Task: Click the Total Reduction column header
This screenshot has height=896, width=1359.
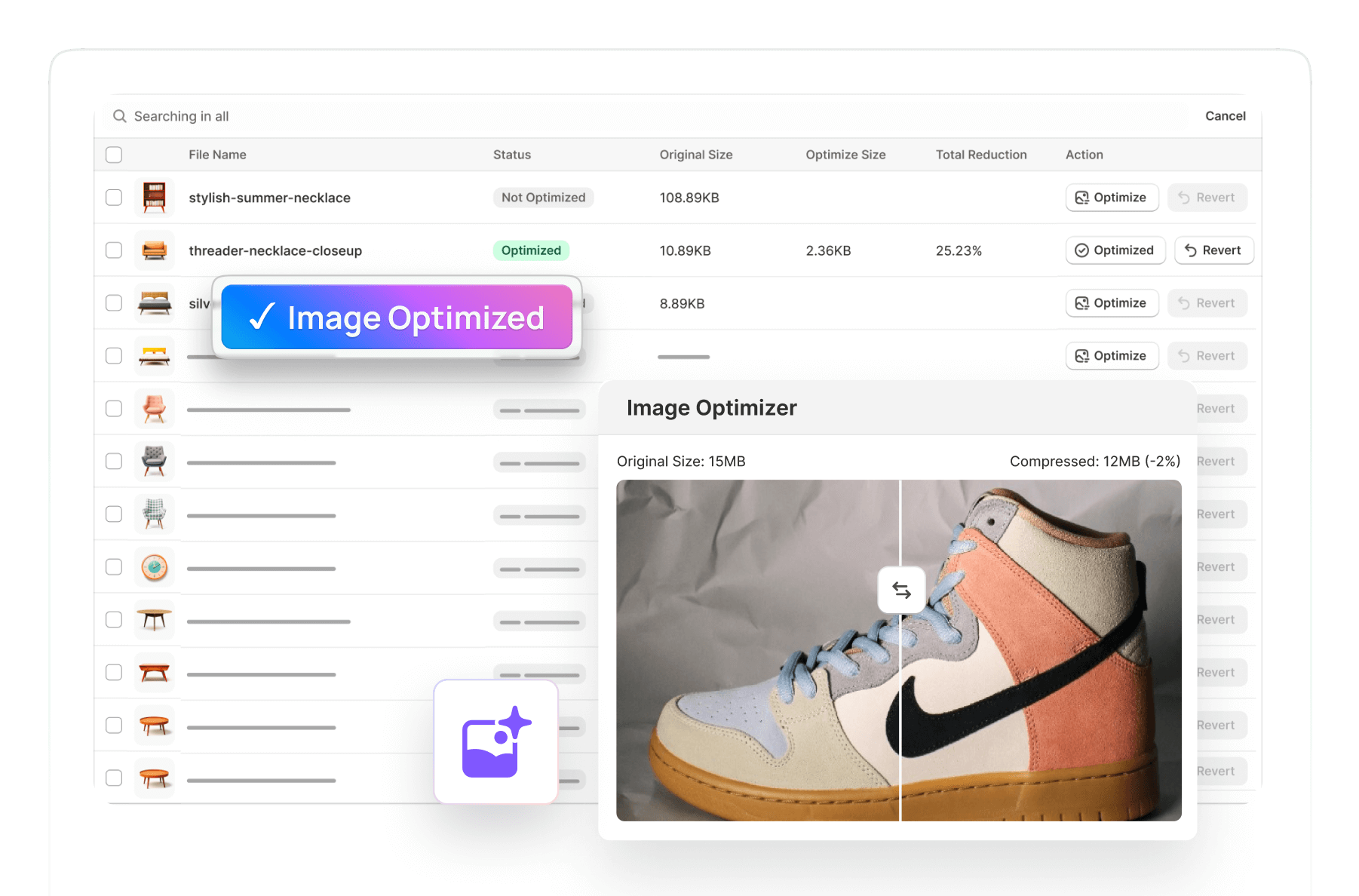Action: pyautogui.click(x=980, y=155)
